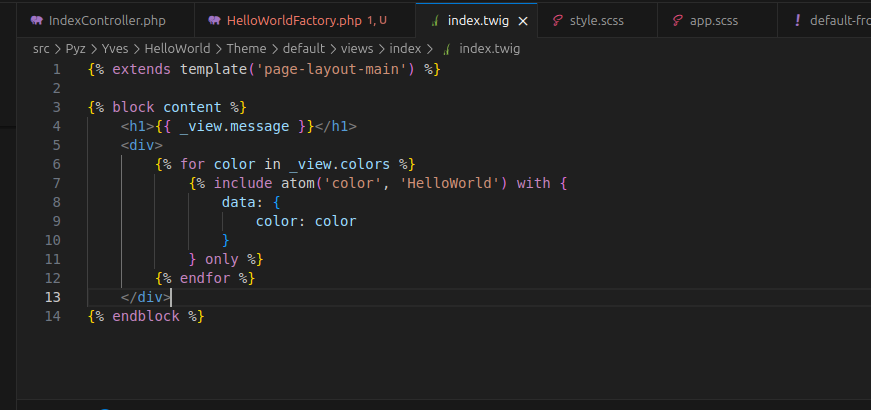Image resolution: width=871 pixels, height=410 pixels.
Task: Click the 'only' keyword on line 11
Action: 222,259
